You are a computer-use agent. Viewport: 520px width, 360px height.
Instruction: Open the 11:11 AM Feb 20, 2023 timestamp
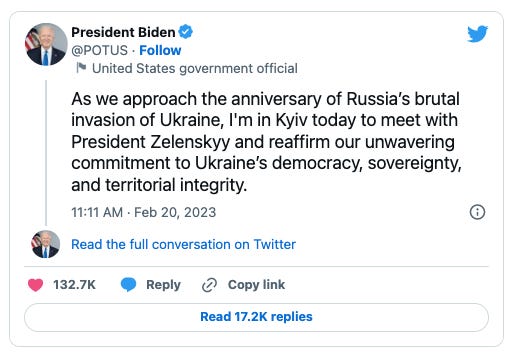[x=144, y=212]
